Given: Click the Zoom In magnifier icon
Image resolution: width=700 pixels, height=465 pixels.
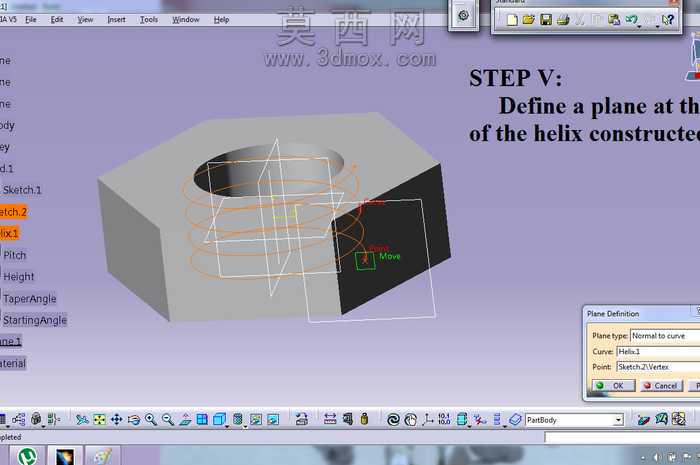Looking at the screenshot, I should coord(151,419).
